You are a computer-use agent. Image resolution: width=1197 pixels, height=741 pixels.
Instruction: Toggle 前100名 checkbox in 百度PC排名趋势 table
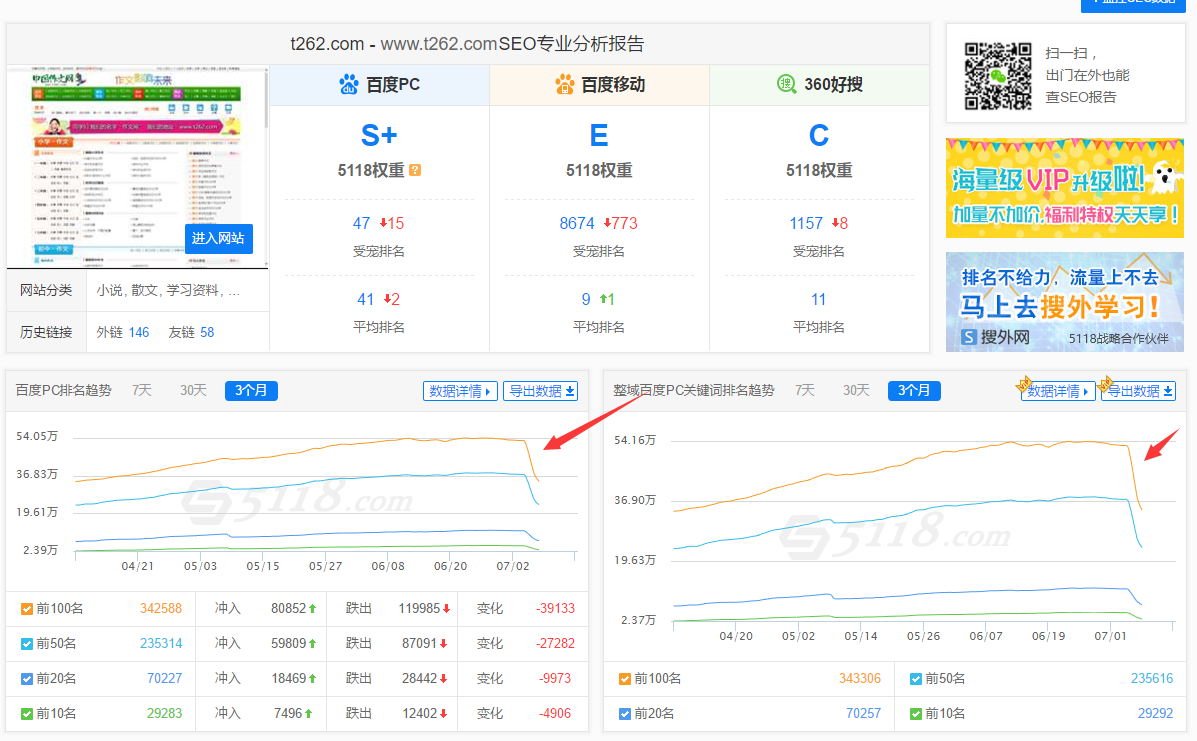27,609
